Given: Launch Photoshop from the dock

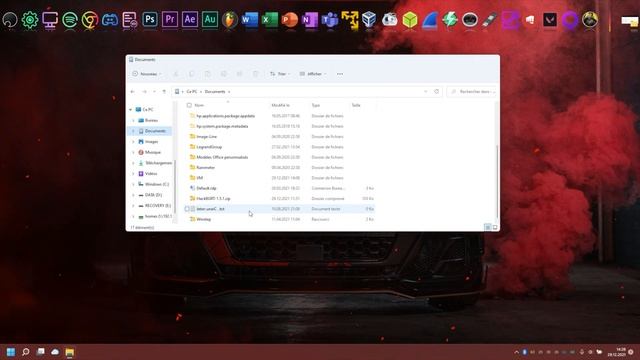Looking at the screenshot, I should tap(150, 20).
